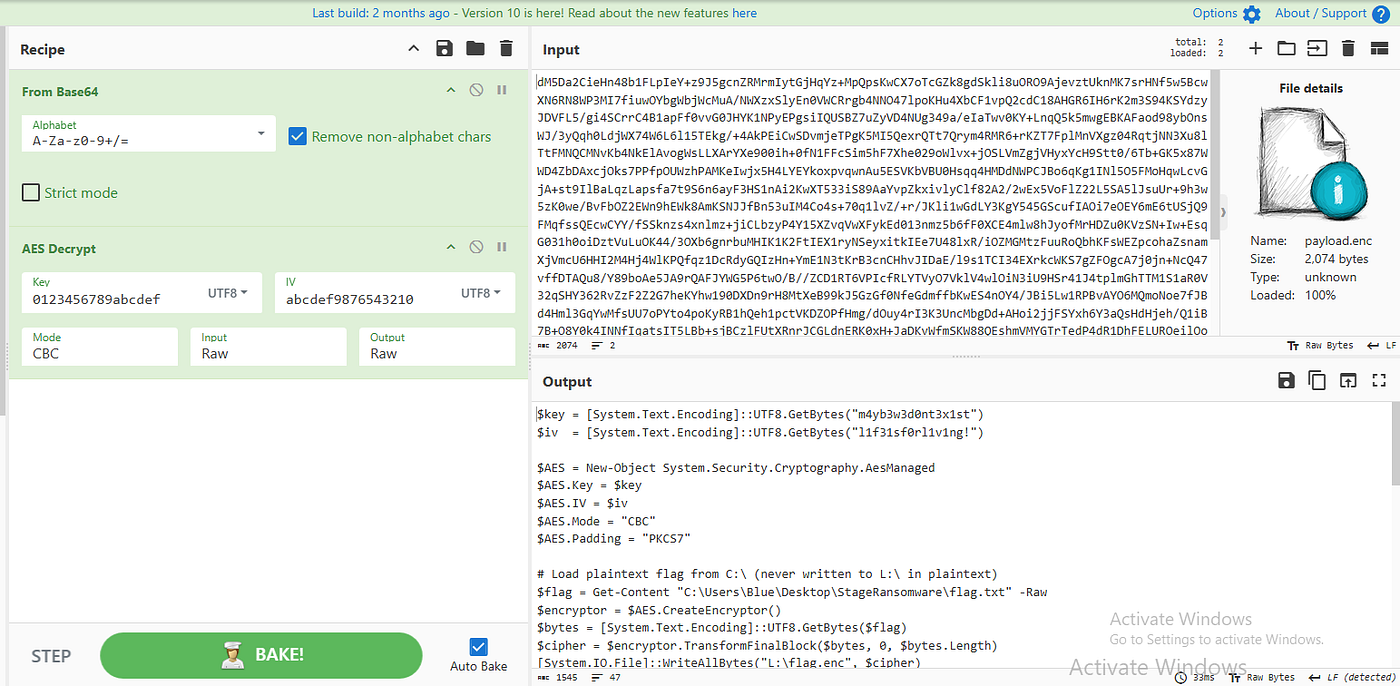Open IV encoding UTF8 dropdown

[x=481, y=293]
